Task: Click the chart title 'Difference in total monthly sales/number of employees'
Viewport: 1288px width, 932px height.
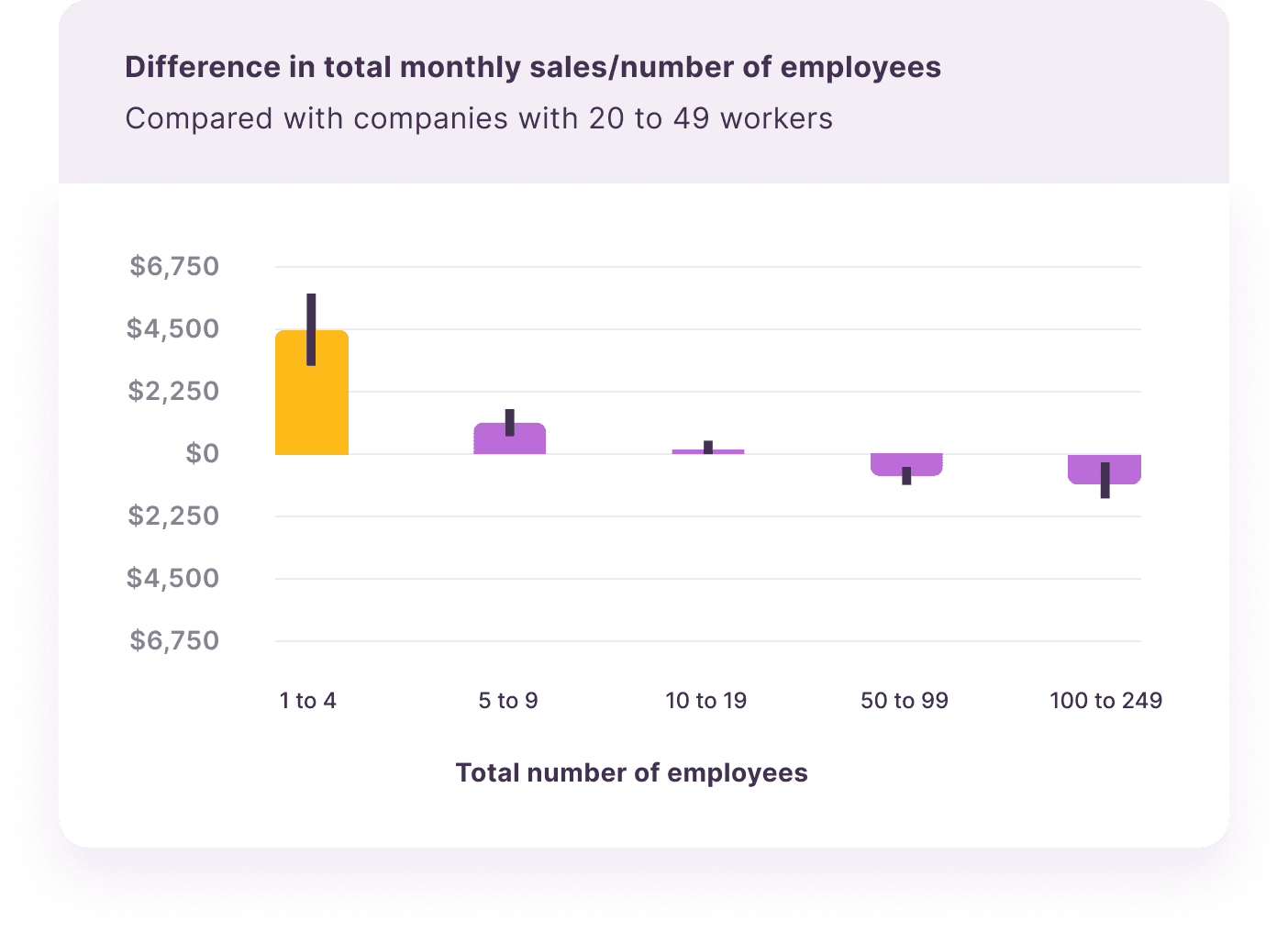Action: [x=533, y=67]
